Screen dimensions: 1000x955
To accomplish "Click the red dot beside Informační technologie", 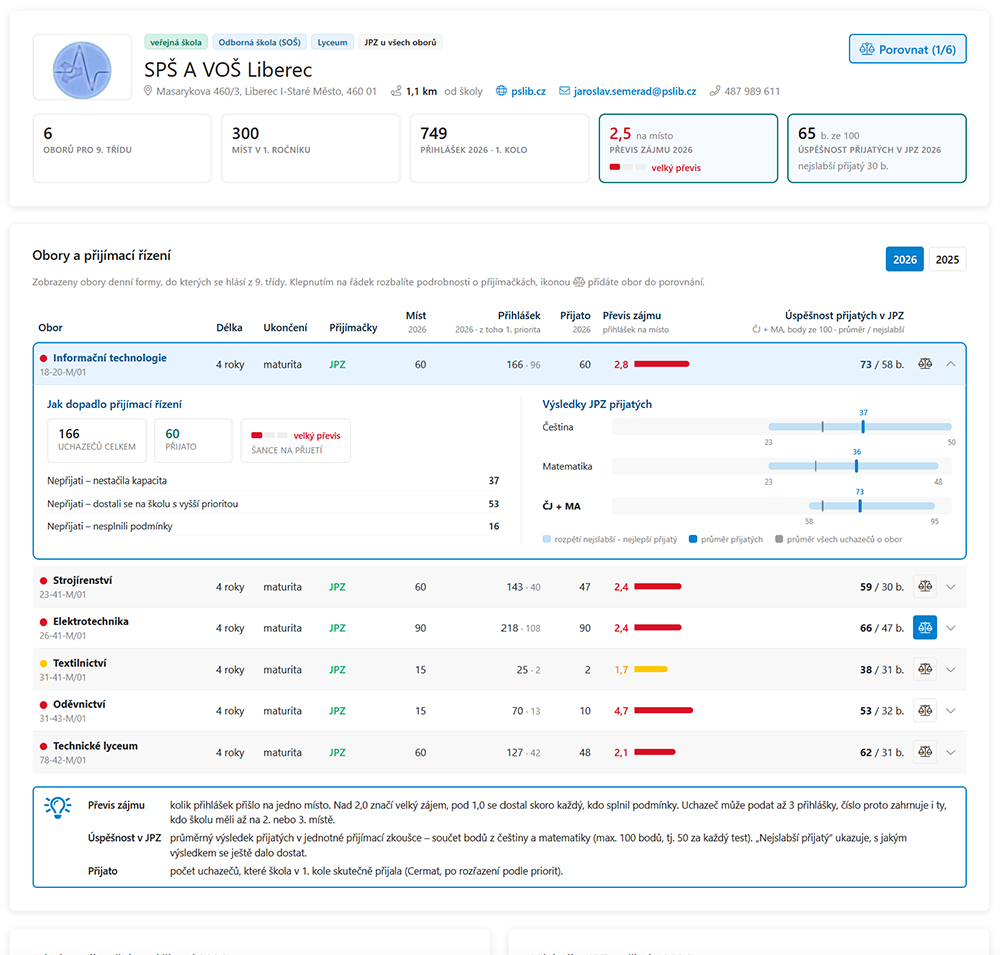I will point(43,359).
